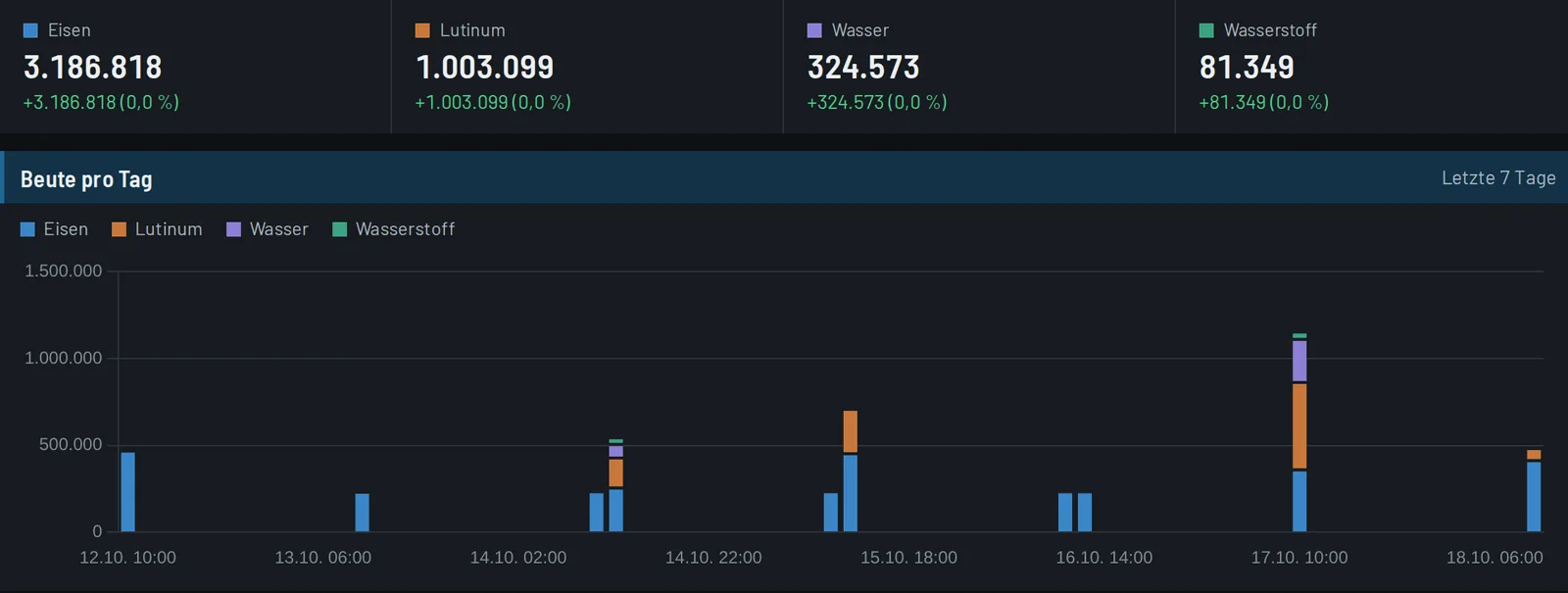Select the Lutinum total value 1.003.099
The width and height of the screenshot is (1568, 593).
[485, 67]
